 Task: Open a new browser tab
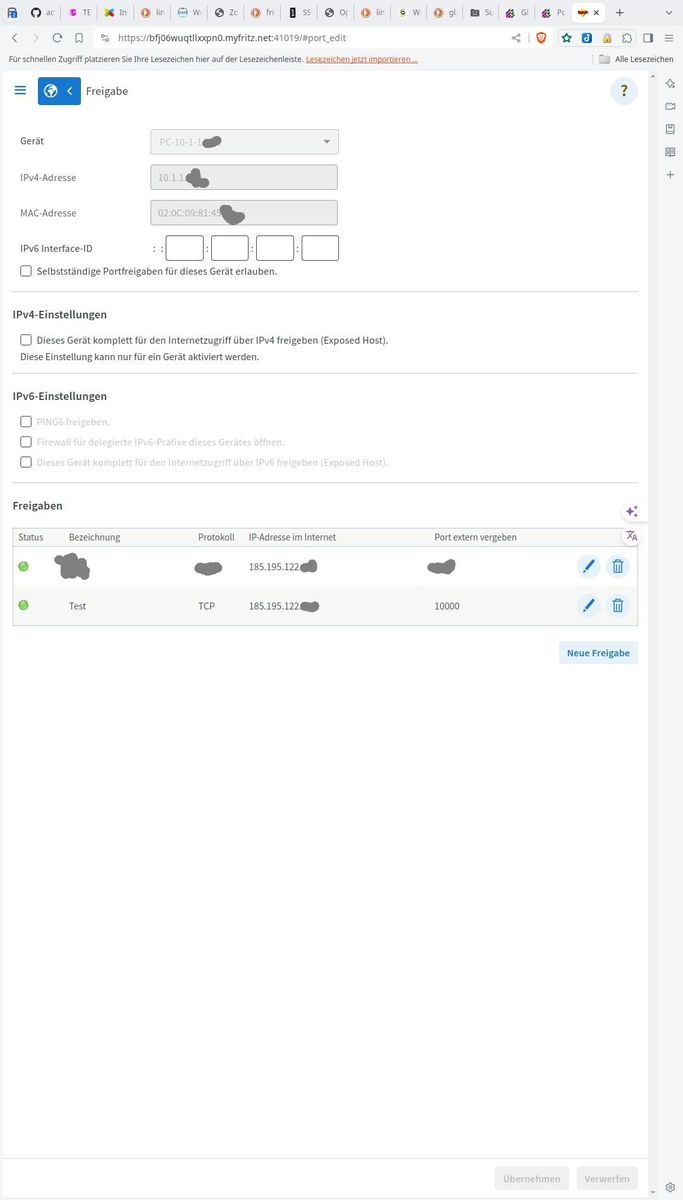coord(620,13)
